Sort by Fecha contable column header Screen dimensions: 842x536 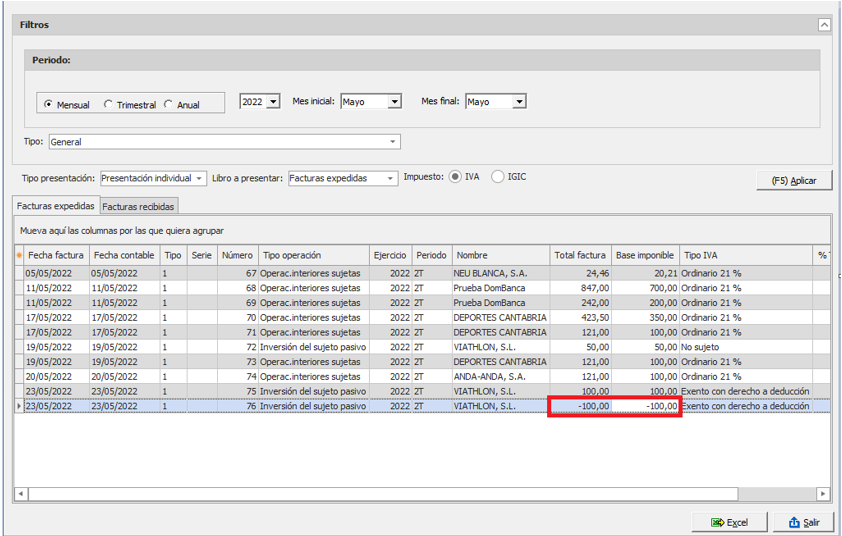(124, 255)
